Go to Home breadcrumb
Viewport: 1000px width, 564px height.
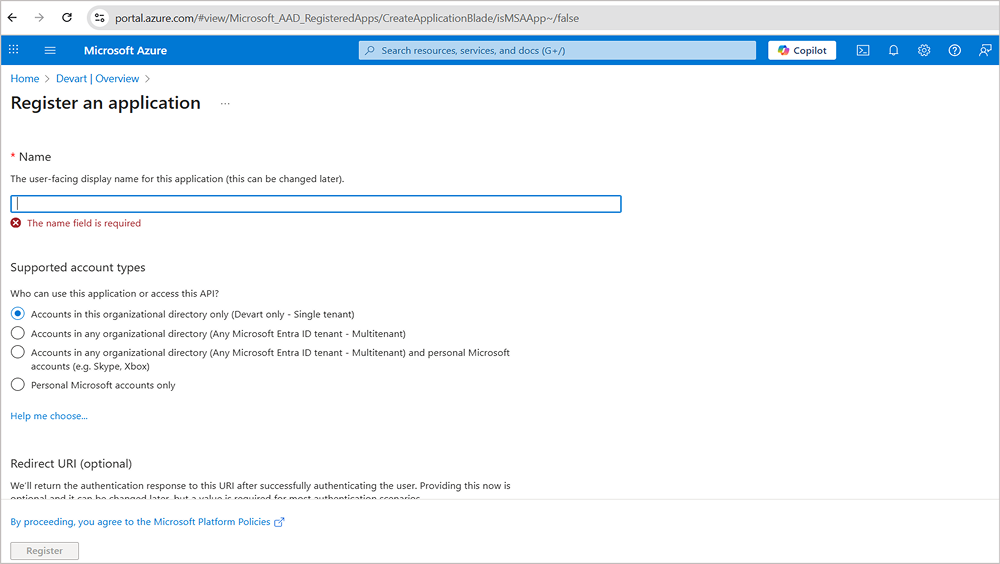pos(25,78)
